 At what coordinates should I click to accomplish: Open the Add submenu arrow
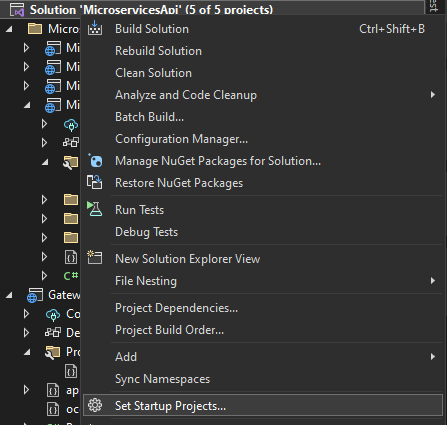point(433,357)
